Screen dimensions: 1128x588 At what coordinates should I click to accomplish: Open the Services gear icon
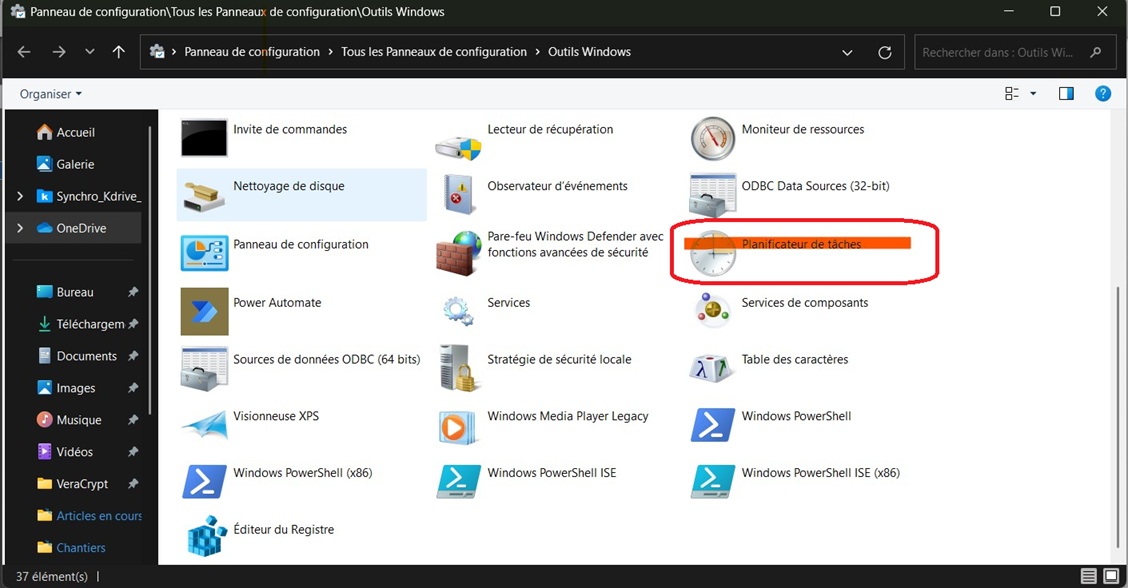click(458, 311)
